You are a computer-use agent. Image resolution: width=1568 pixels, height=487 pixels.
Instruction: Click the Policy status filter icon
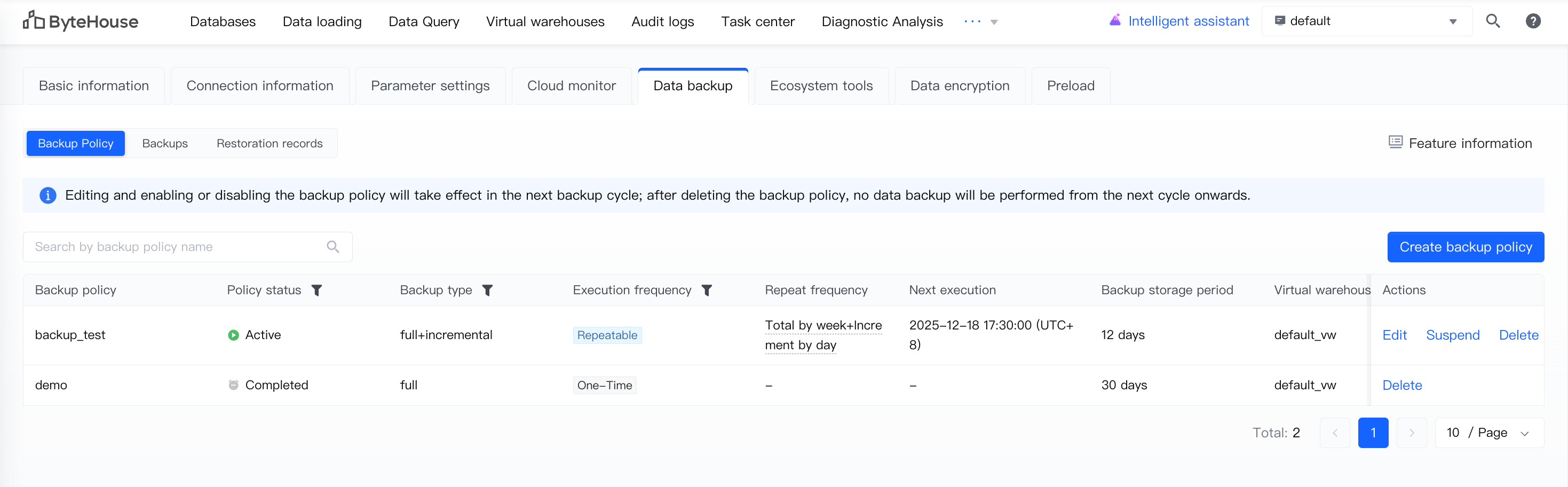tap(316, 290)
